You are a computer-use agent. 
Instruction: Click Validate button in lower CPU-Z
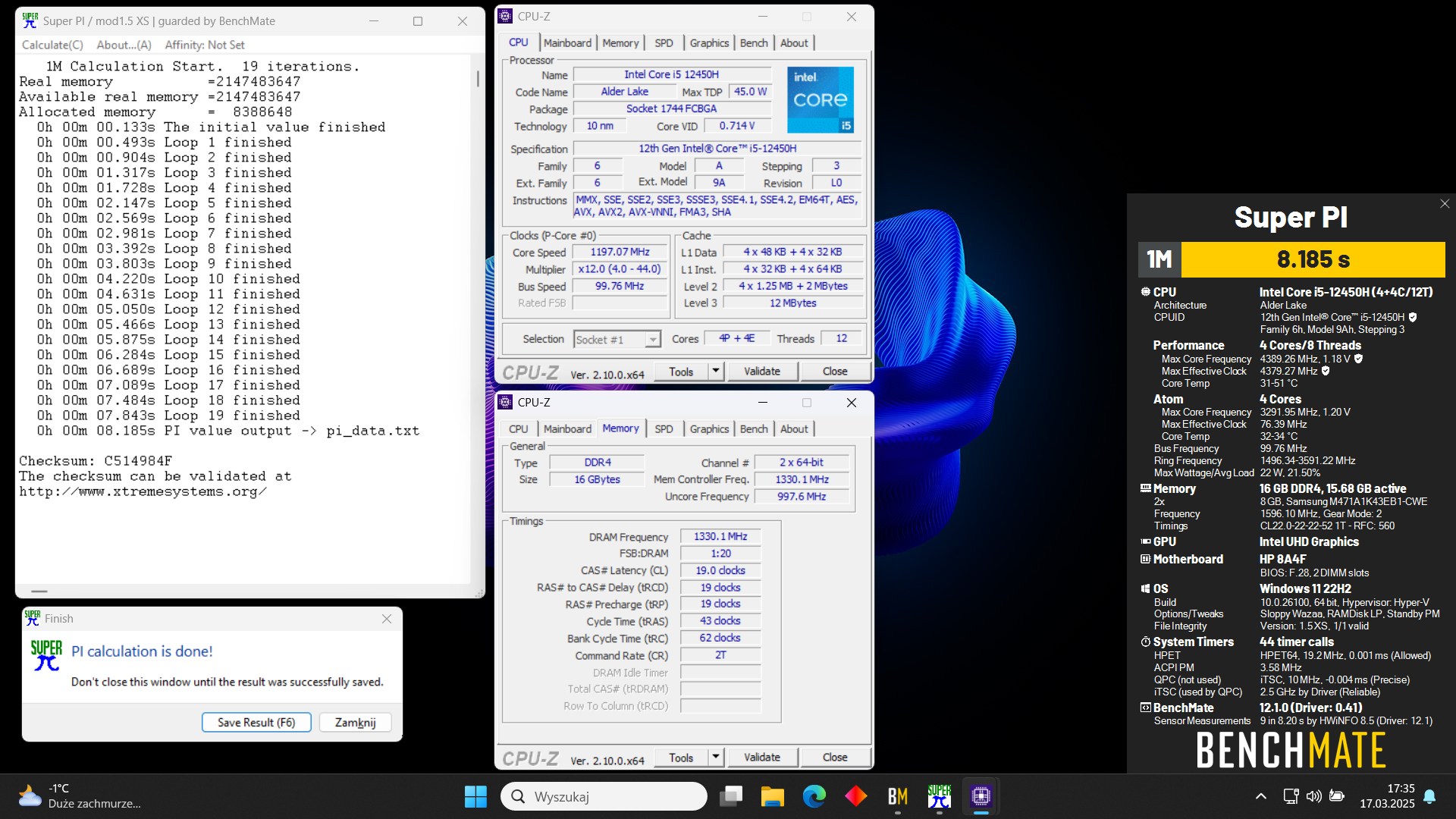(x=762, y=758)
